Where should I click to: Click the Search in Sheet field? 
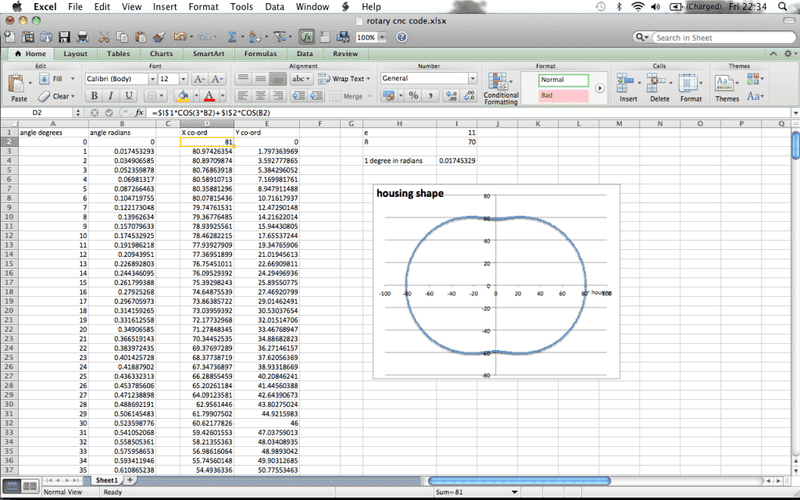[712, 37]
